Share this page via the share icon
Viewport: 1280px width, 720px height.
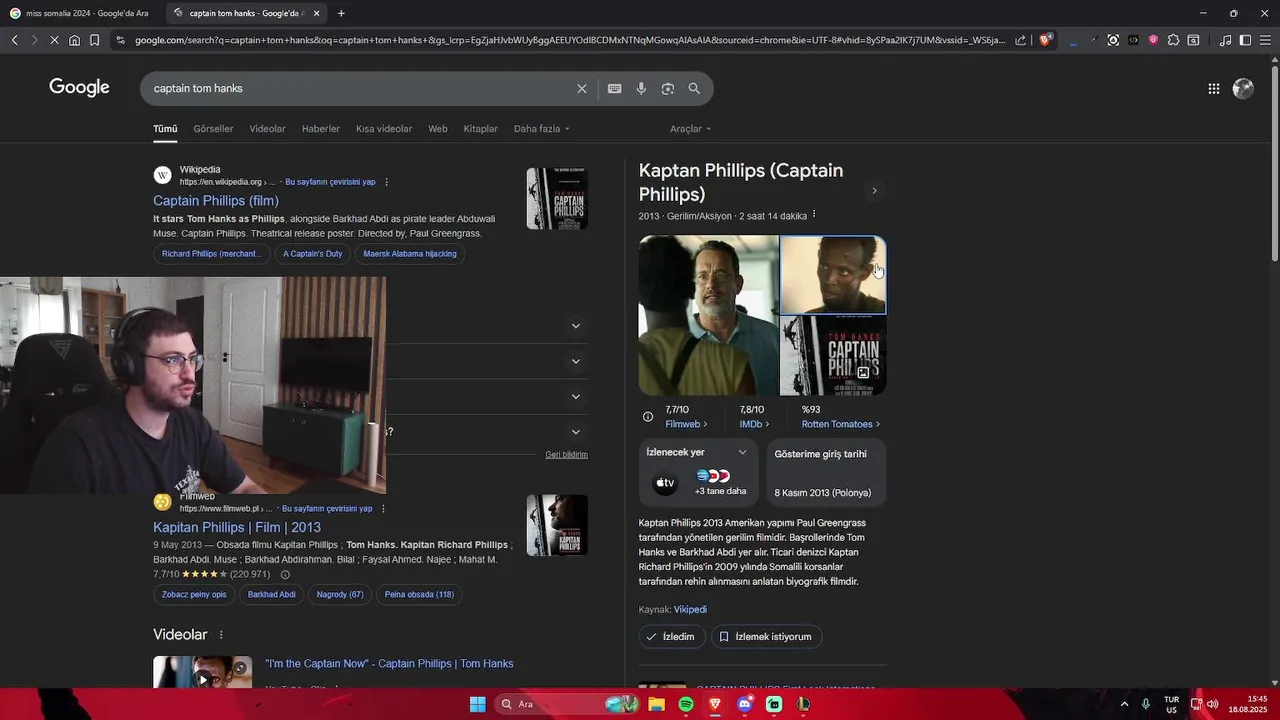(1021, 40)
